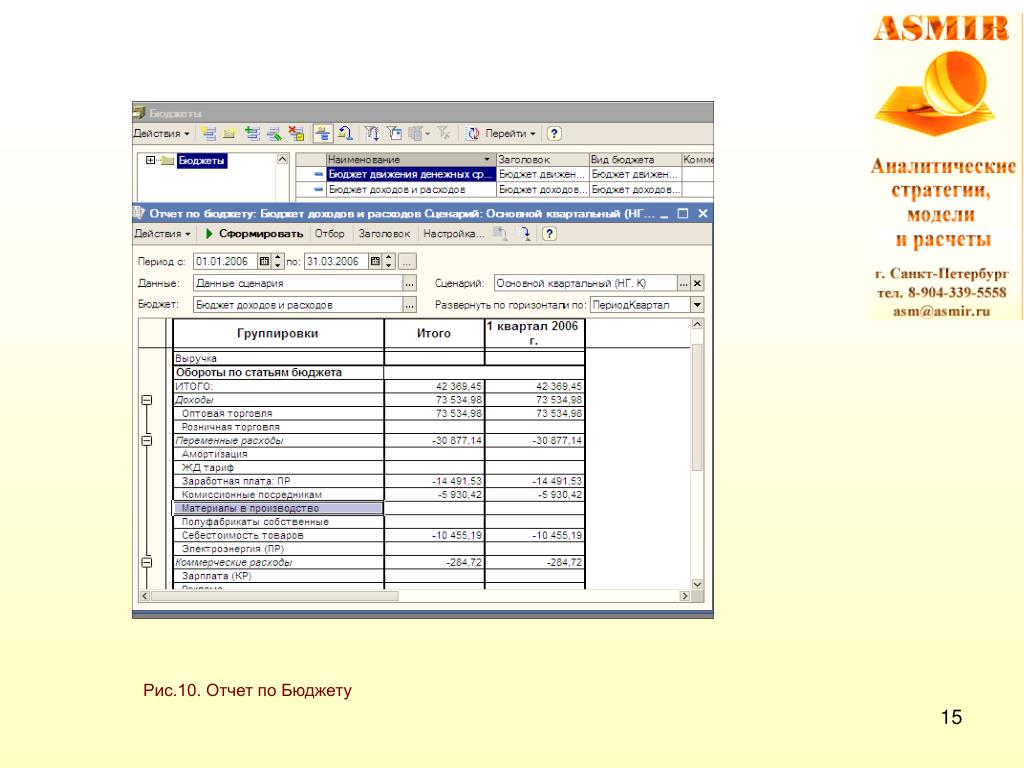Click the Вид бюджета column header
This screenshot has width=1024, height=768.
point(634,159)
